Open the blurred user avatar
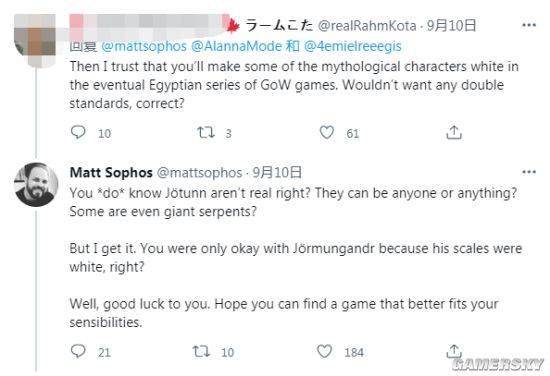The width and height of the screenshot is (550, 376). tap(35, 39)
